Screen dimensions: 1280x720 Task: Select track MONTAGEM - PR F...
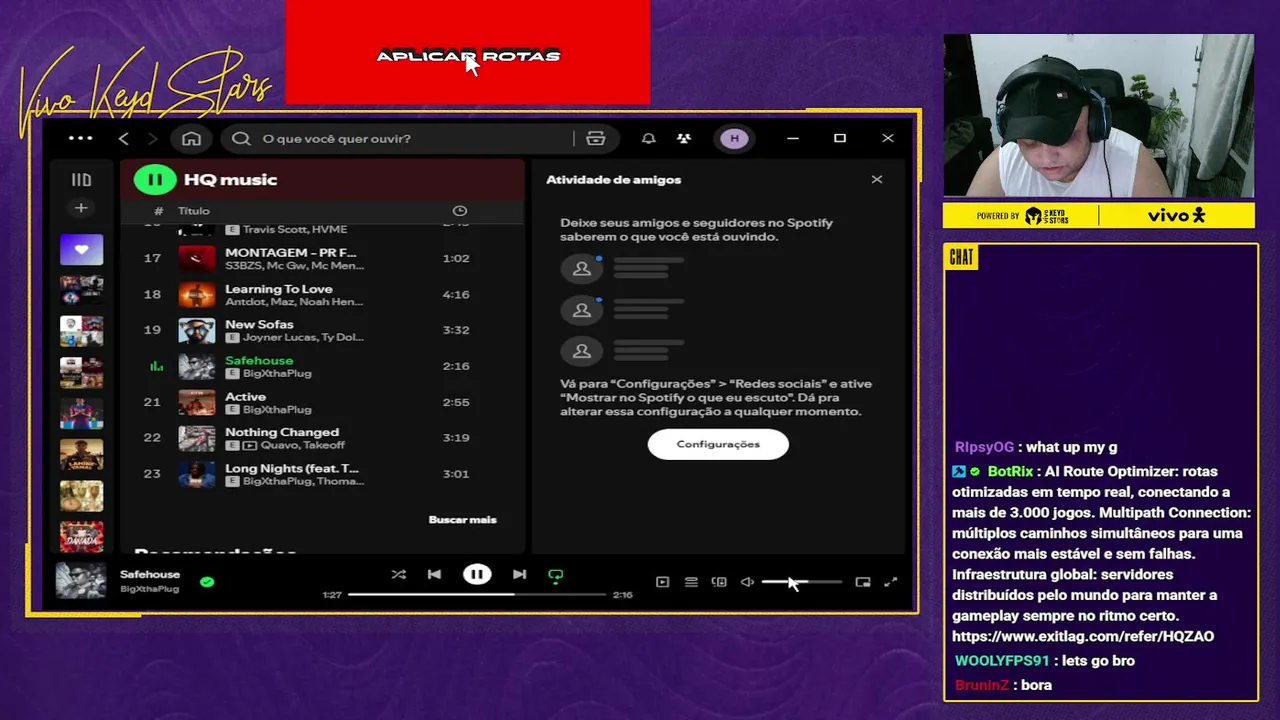click(290, 253)
